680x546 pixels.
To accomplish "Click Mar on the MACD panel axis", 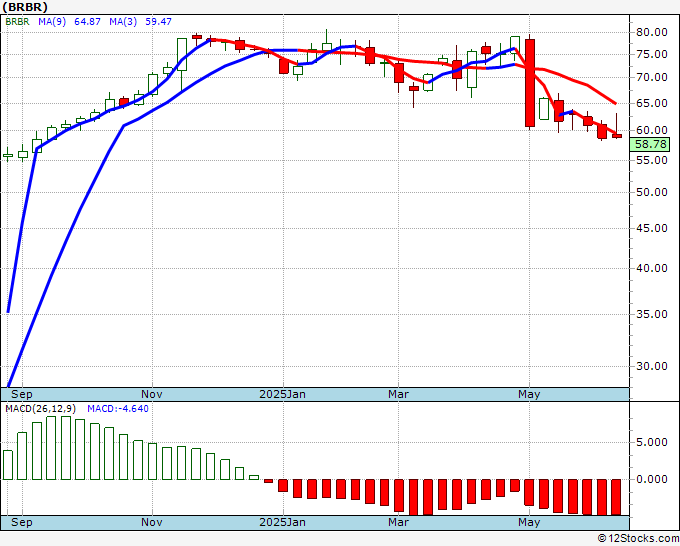I will pyautogui.click(x=398, y=522).
